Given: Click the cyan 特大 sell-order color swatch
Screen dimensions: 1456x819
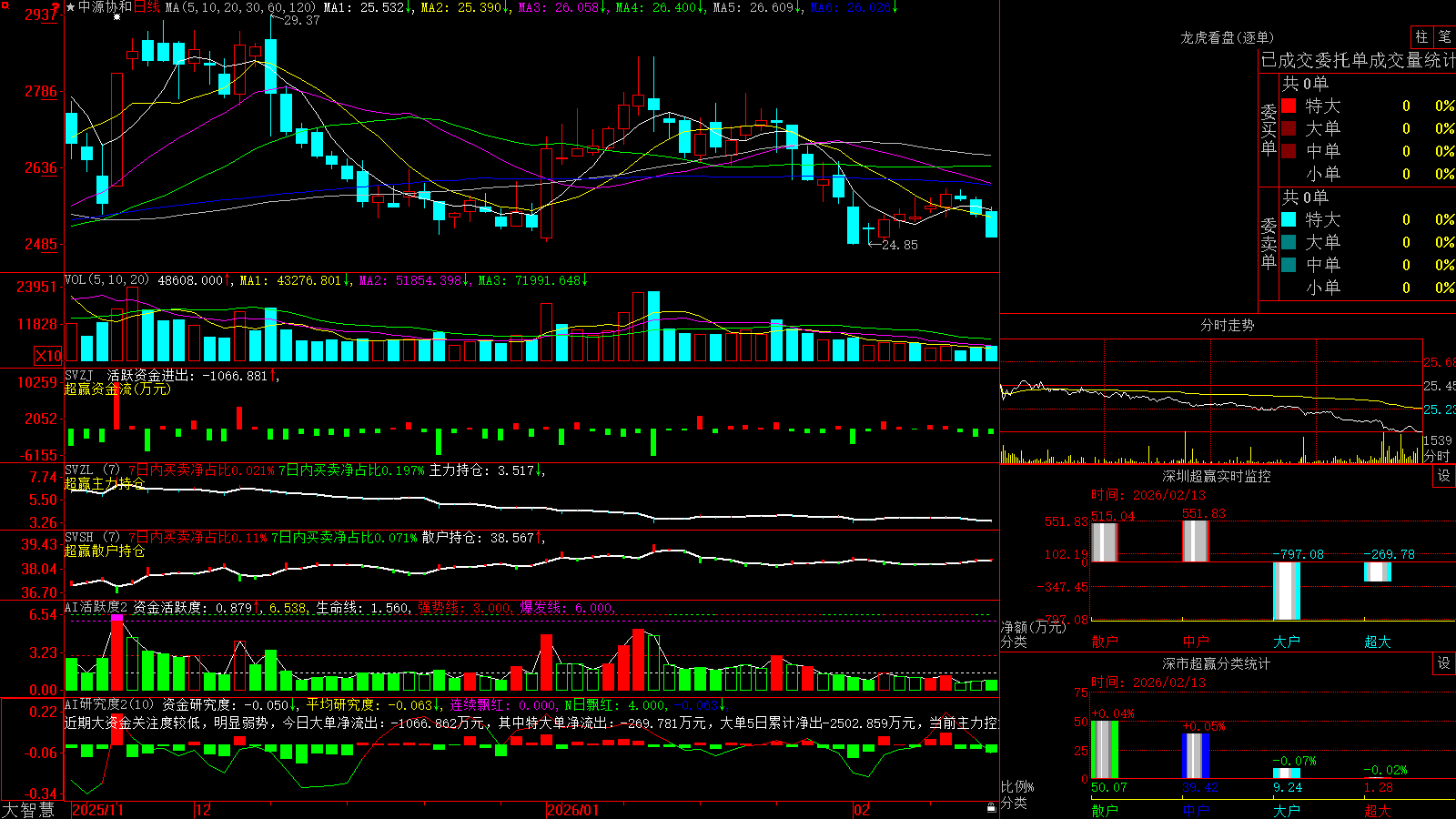Looking at the screenshot, I should [1289, 219].
